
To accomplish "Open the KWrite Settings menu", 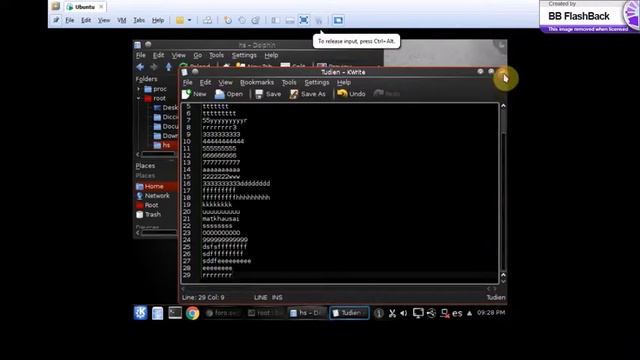I will pyautogui.click(x=317, y=82).
